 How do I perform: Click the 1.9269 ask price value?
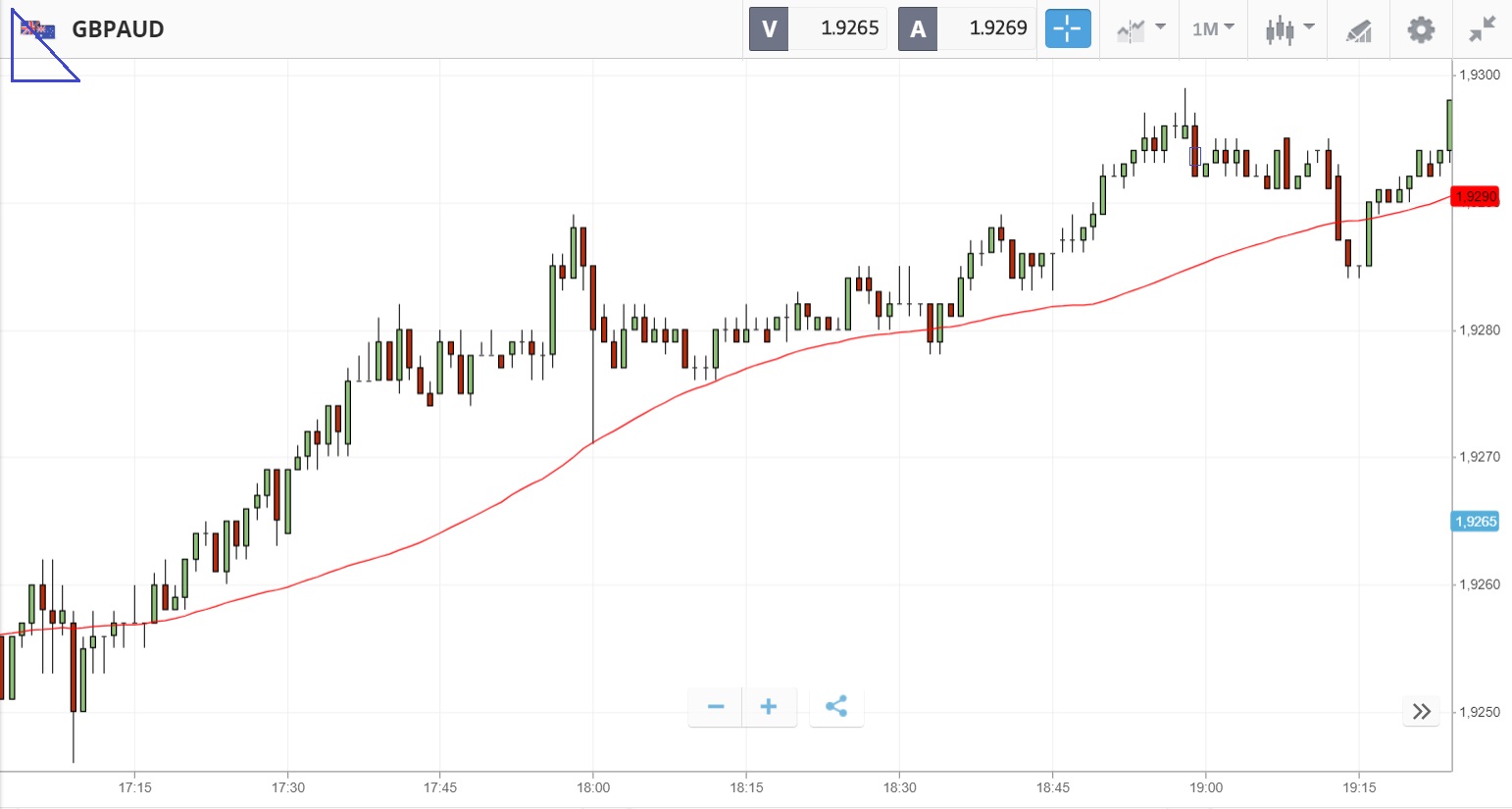[x=997, y=28]
